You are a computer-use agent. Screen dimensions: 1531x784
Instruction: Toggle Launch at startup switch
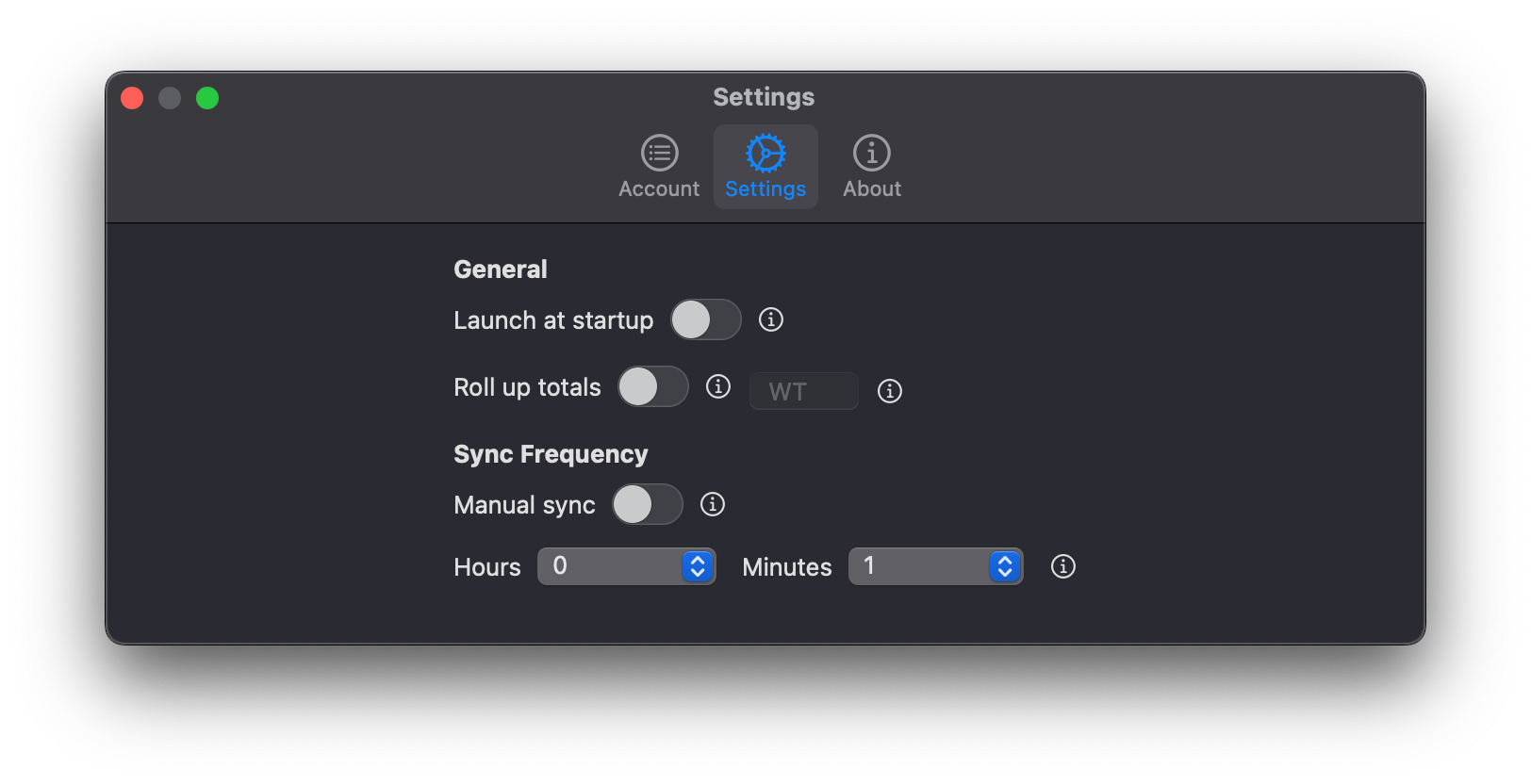point(706,319)
